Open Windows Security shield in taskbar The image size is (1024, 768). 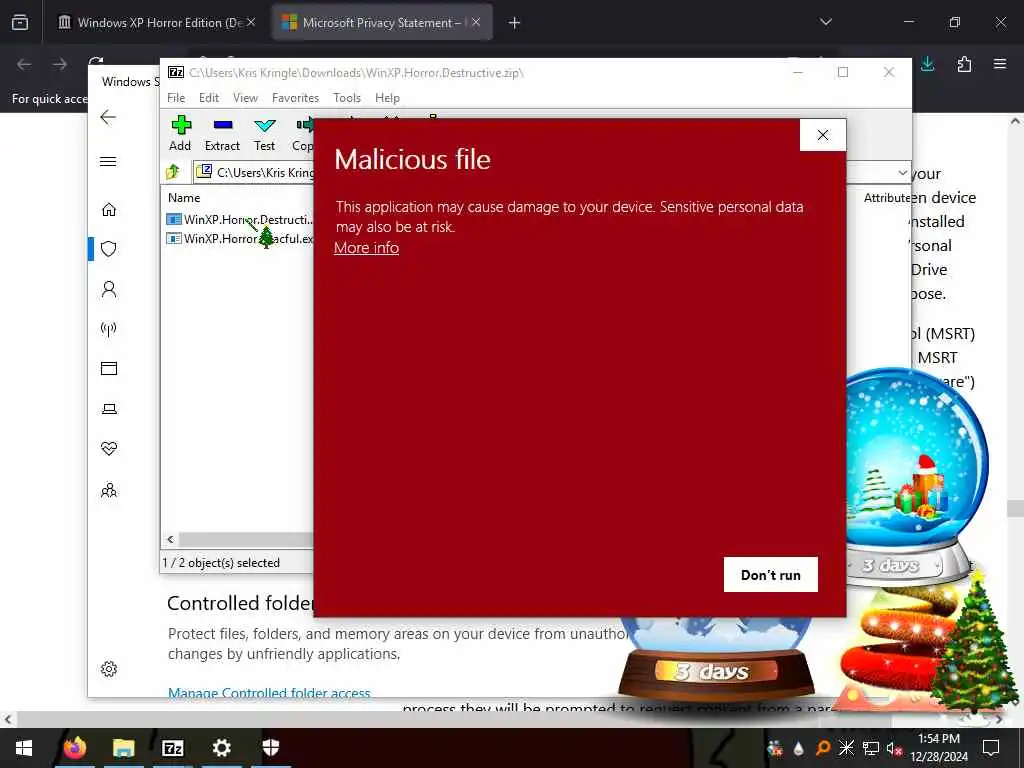pyautogui.click(x=270, y=747)
